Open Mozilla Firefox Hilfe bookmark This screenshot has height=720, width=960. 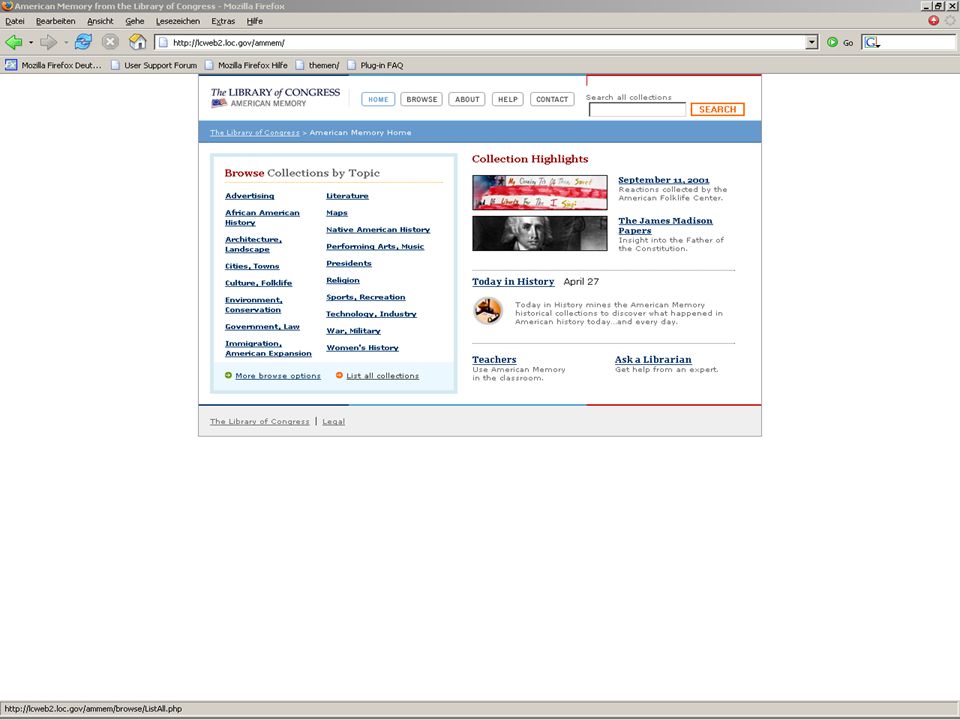[x=246, y=65]
